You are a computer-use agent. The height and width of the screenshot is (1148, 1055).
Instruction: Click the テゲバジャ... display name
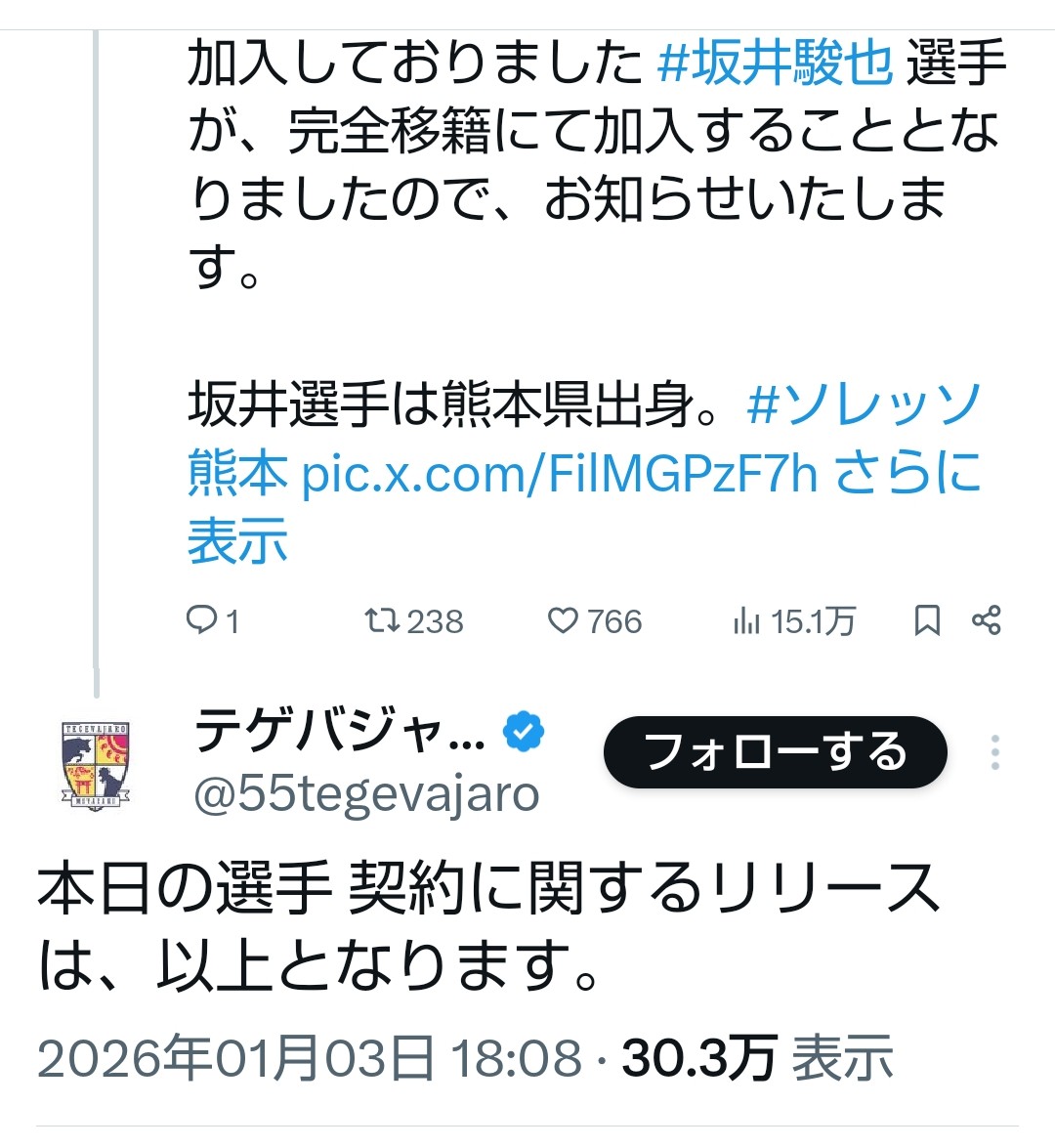pyautogui.click(x=339, y=733)
